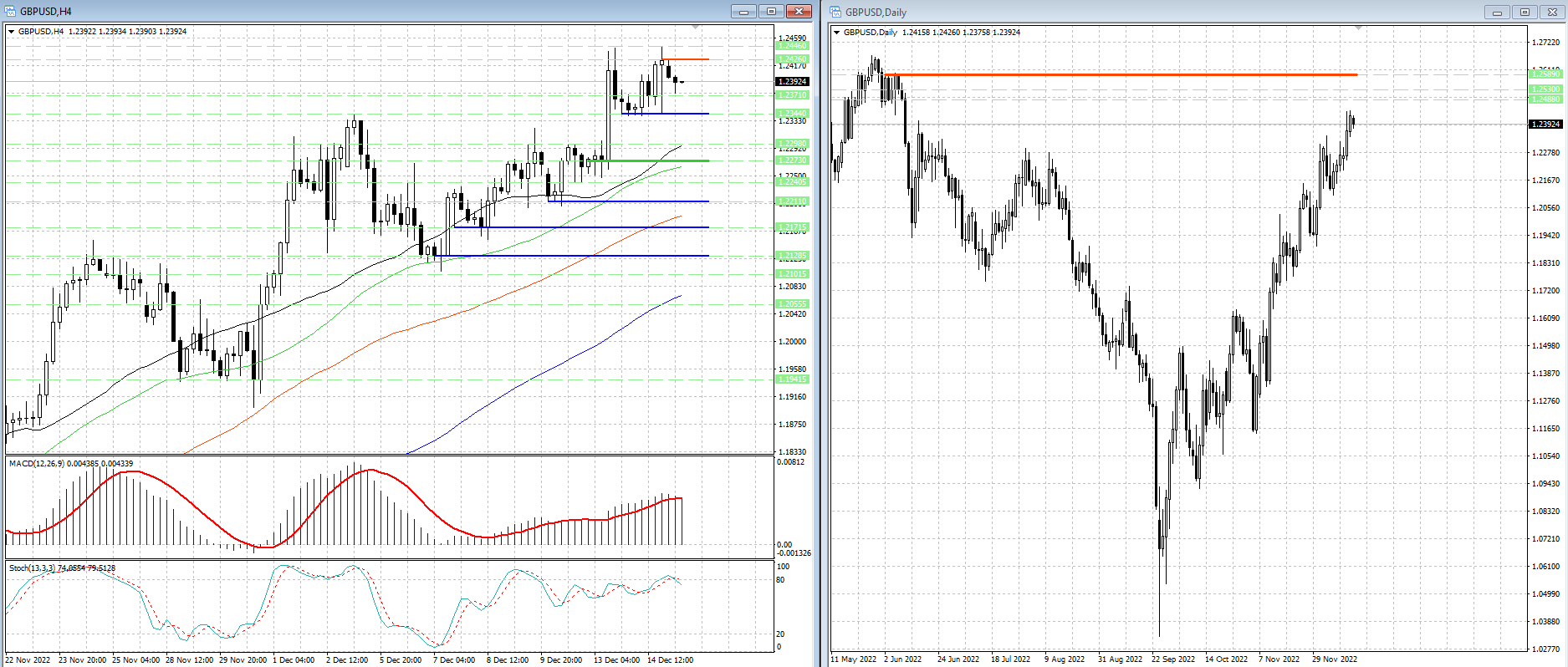This screenshot has height=667, width=1568.
Task: Restore the GBPUSD,H4 chart window
Action: click(x=771, y=11)
